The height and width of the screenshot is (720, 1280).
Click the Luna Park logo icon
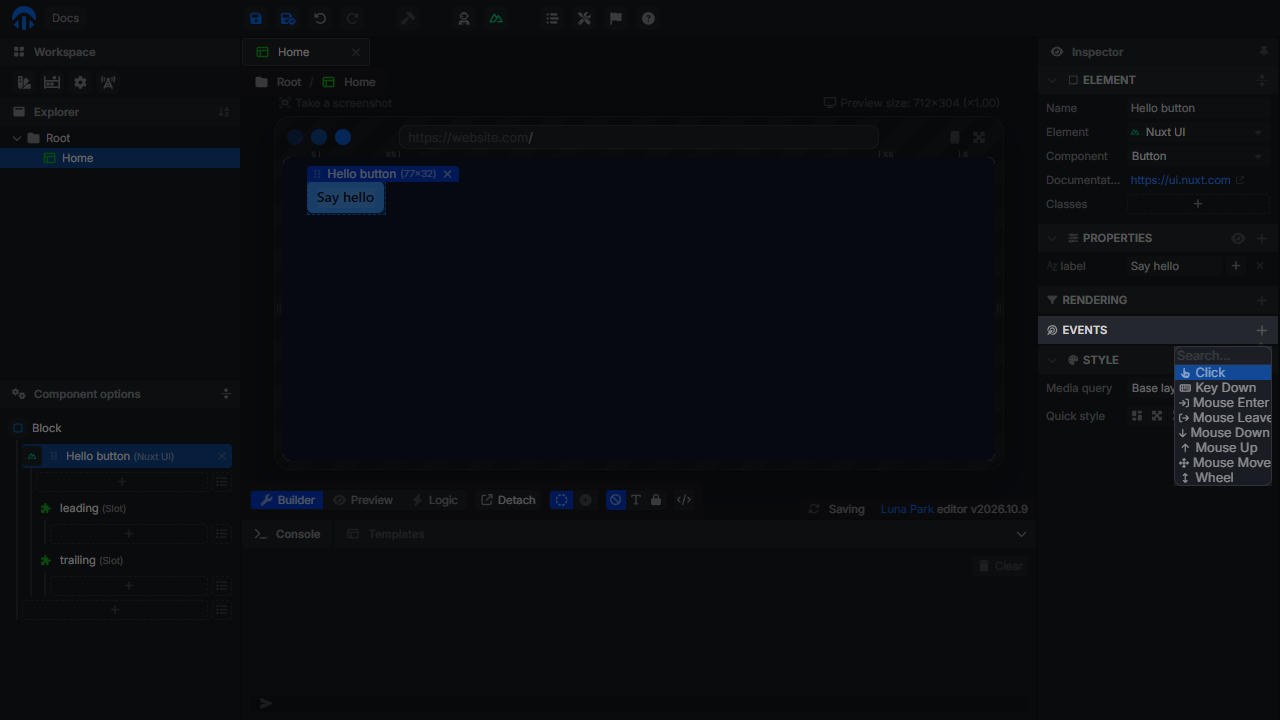coord(24,18)
